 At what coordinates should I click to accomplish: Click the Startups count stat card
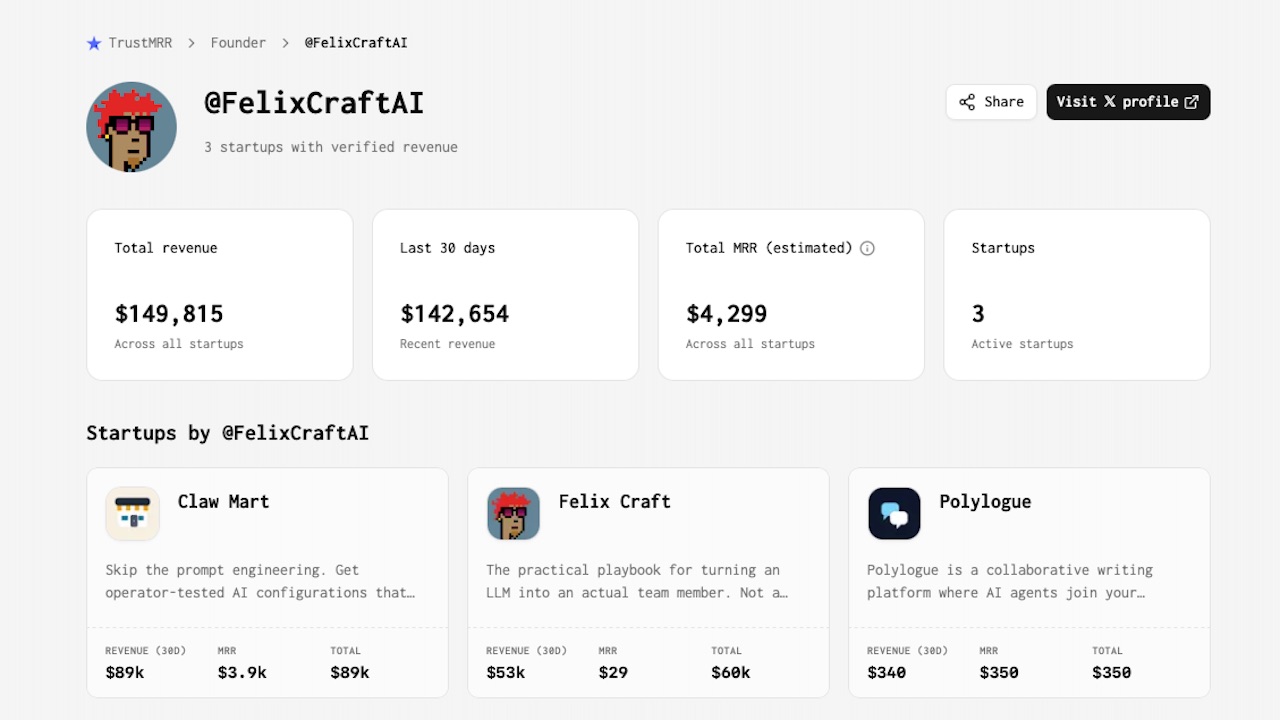1077,294
